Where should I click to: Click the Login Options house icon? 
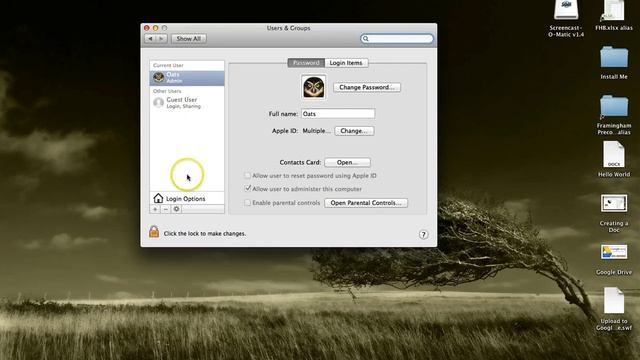point(158,198)
